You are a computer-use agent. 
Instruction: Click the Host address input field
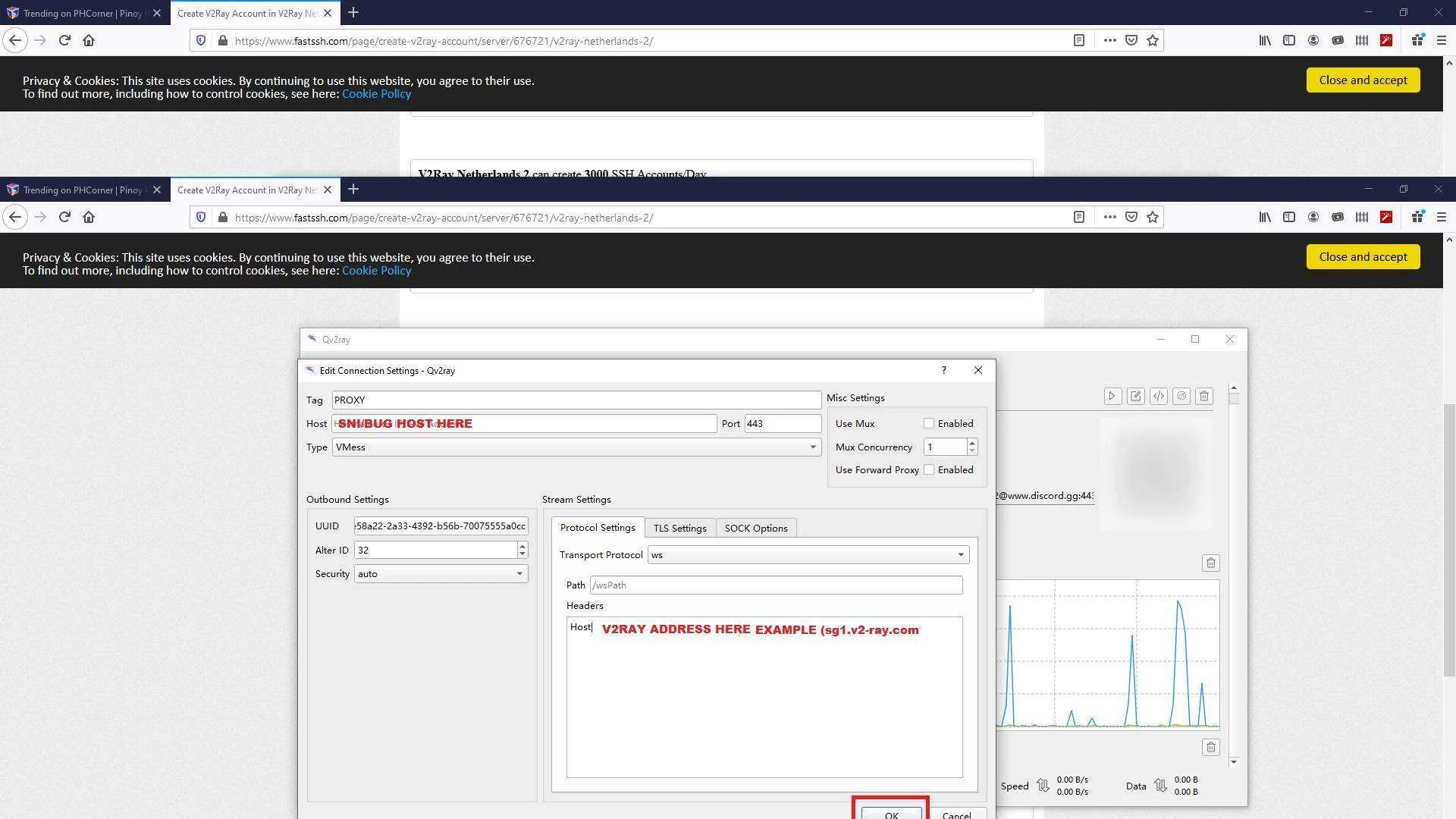524,423
